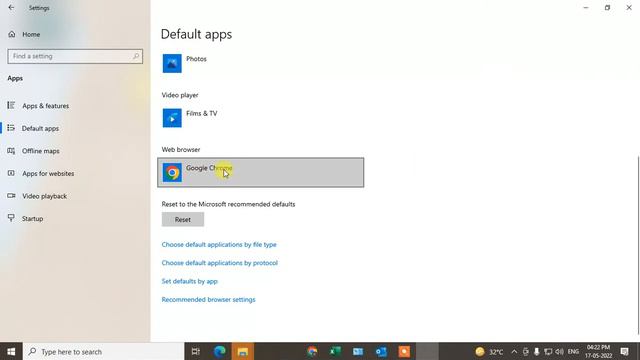Click the Google Chrome icon under Web browser

[x=172, y=173]
